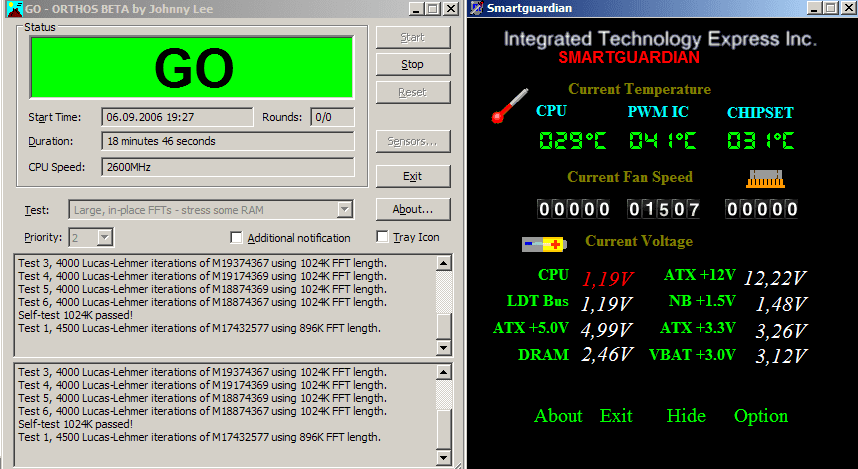
Task: Open the Sensors... dialog button
Action: (413, 142)
